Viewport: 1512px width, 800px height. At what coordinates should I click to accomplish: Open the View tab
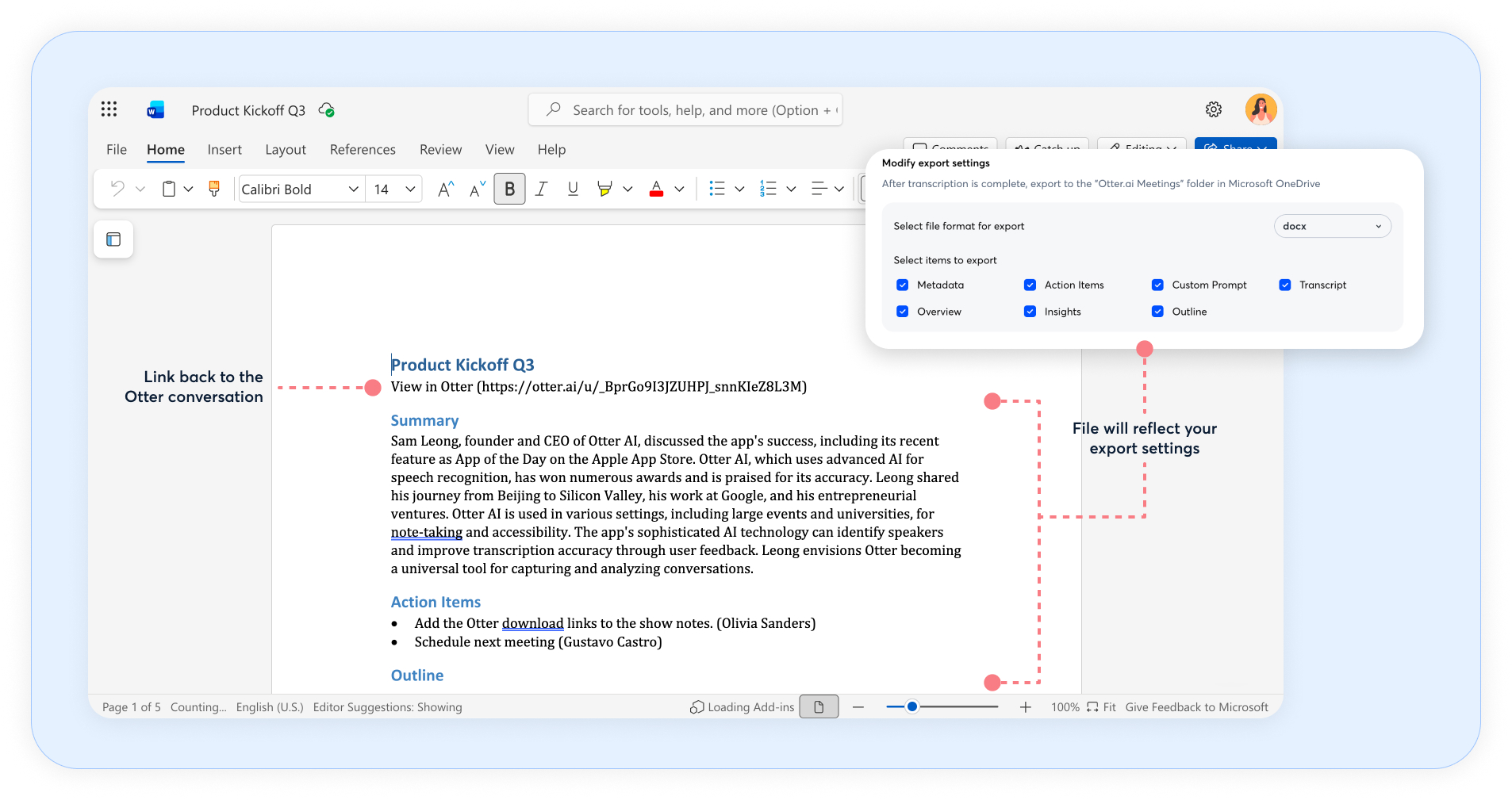[500, 149]
